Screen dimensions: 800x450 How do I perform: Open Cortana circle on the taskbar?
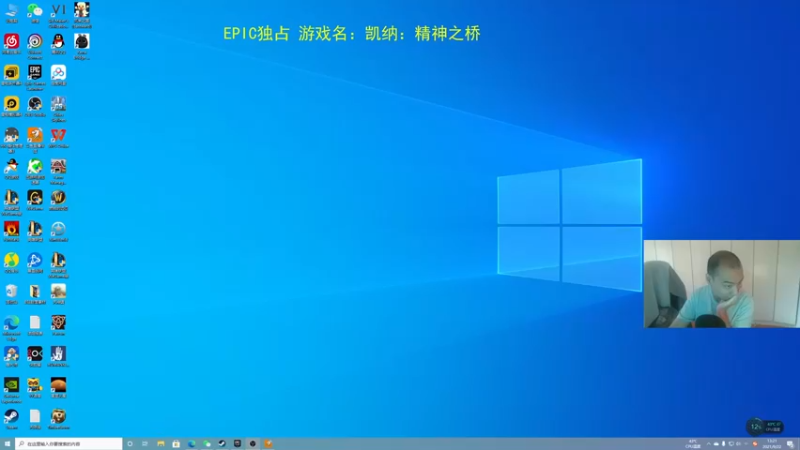[130, 444]
